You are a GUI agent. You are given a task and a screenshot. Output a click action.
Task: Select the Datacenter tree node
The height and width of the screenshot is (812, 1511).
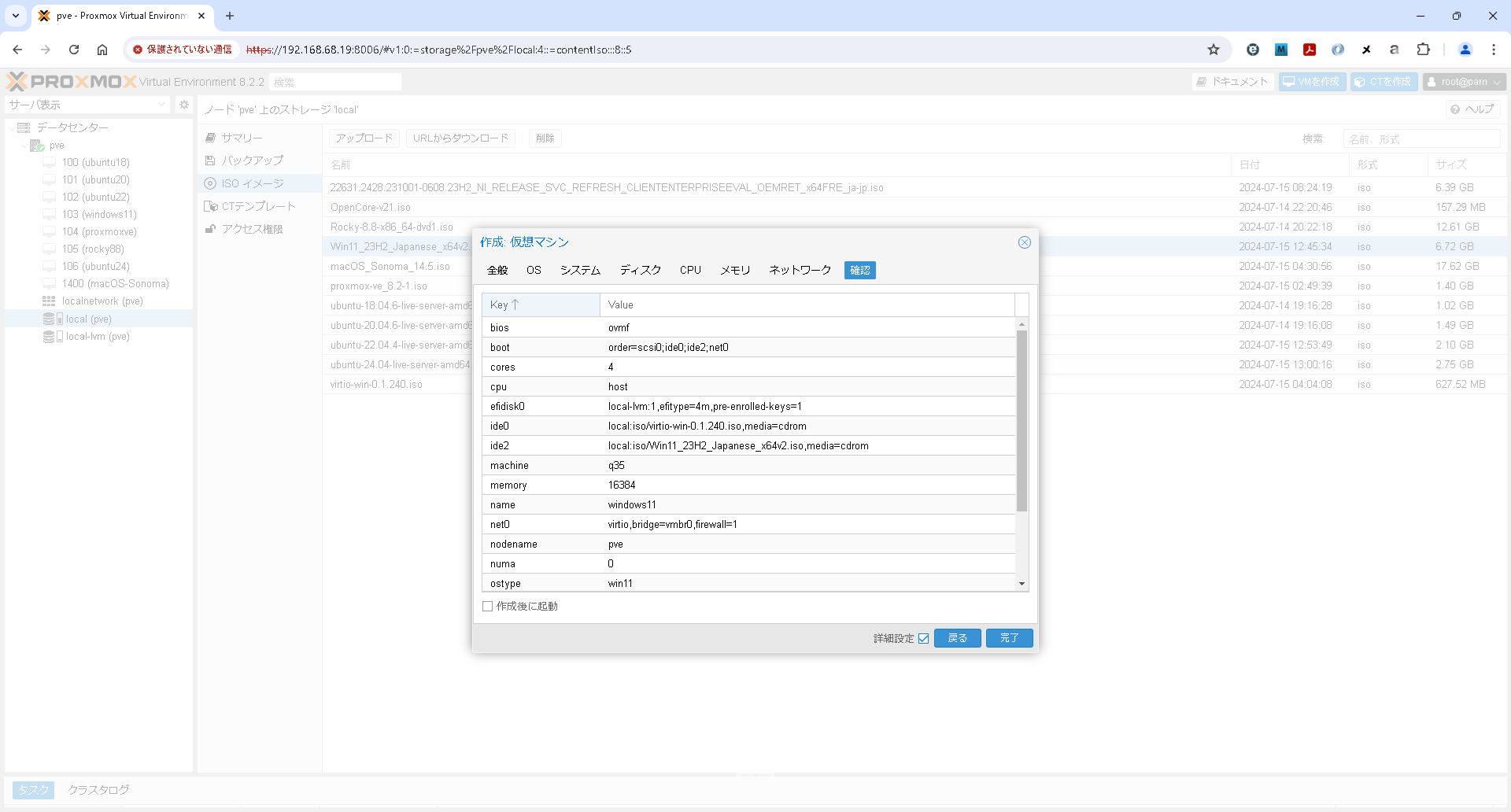72,127
